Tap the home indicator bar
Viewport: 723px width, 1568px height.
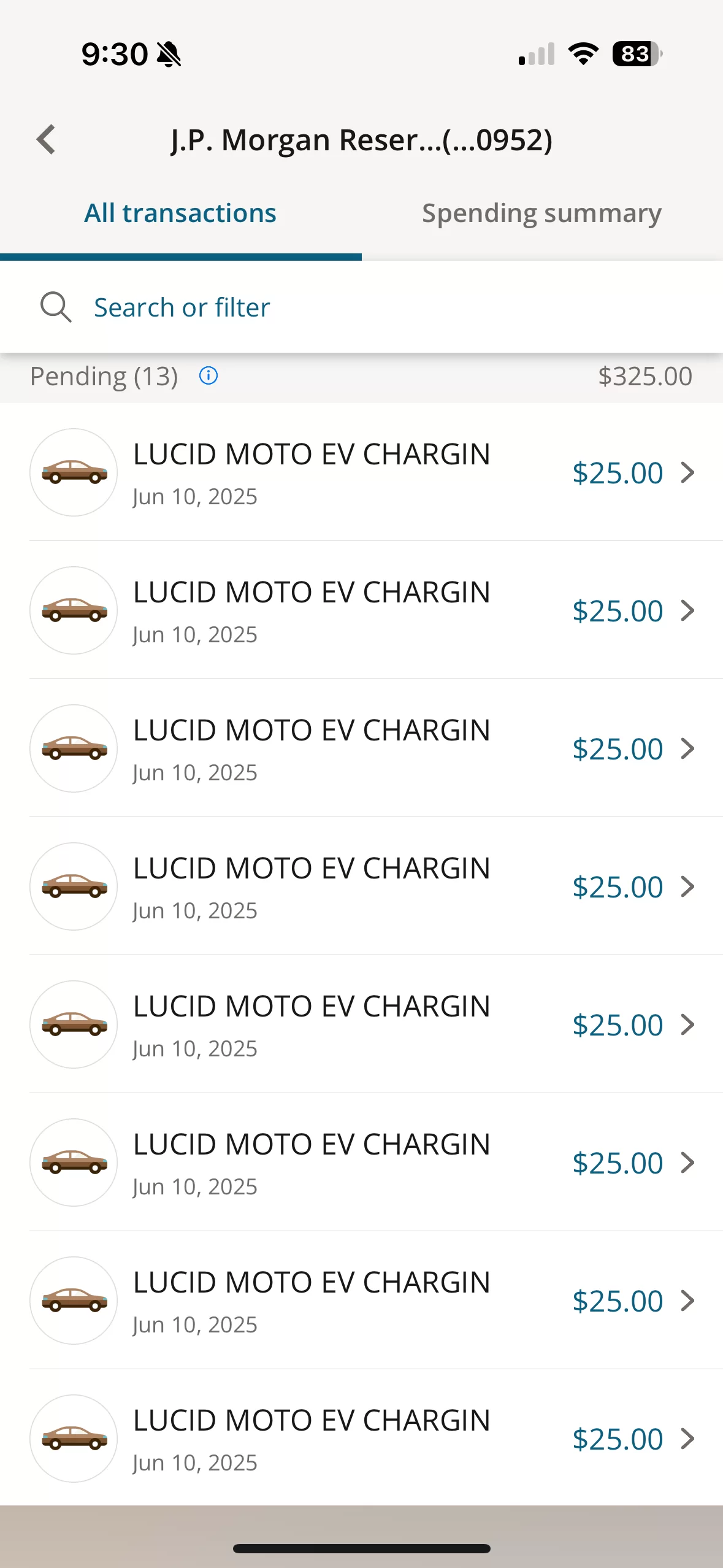(x=362, y=1548)
